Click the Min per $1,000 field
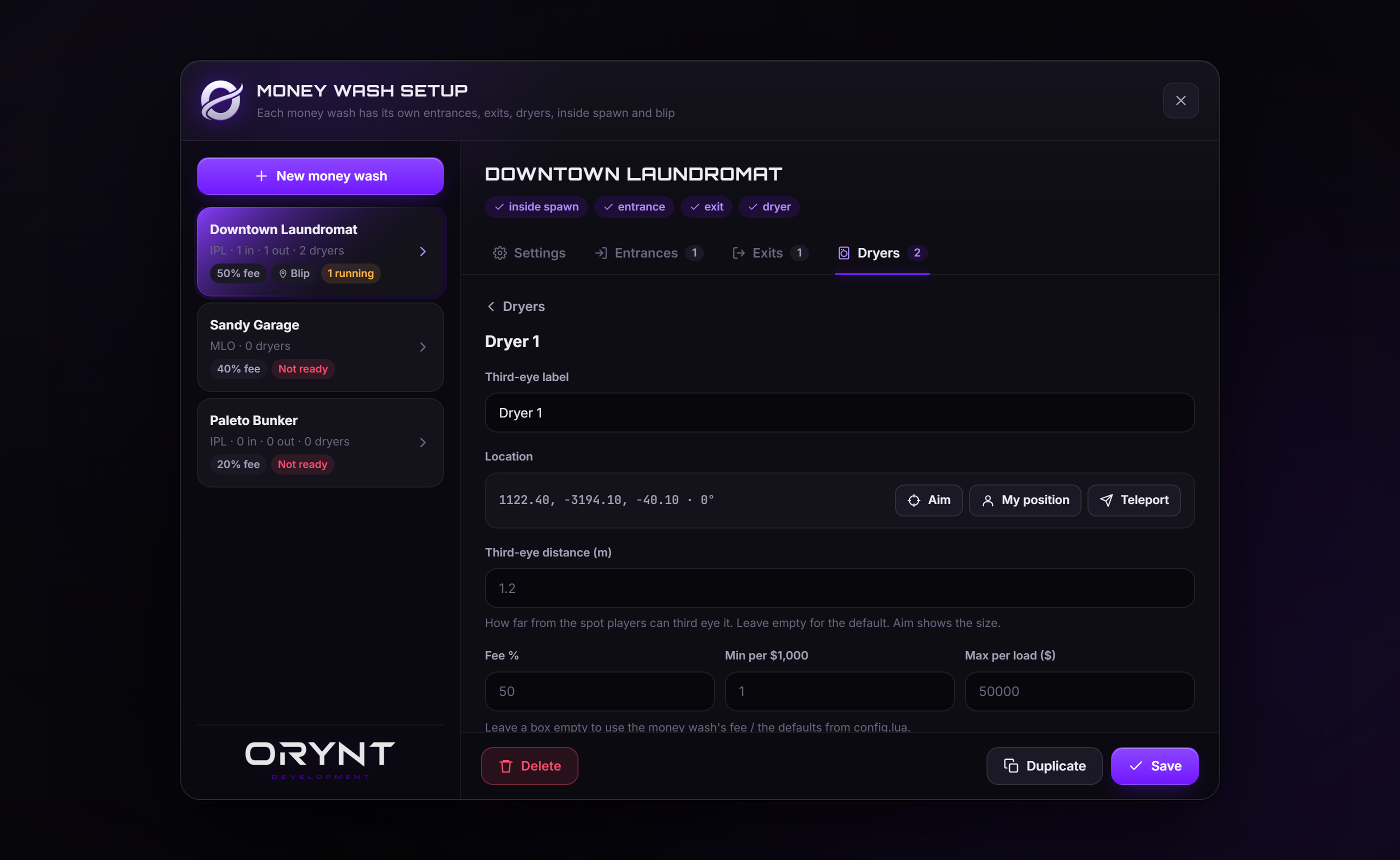1400x860 pixels. [839, 691]
